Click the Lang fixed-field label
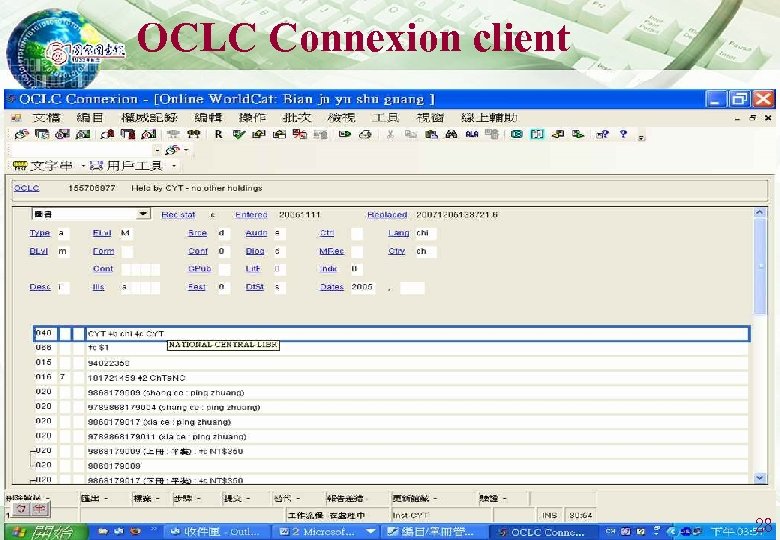The height and width of the screenshot is (540, 780). coord(398,233)
